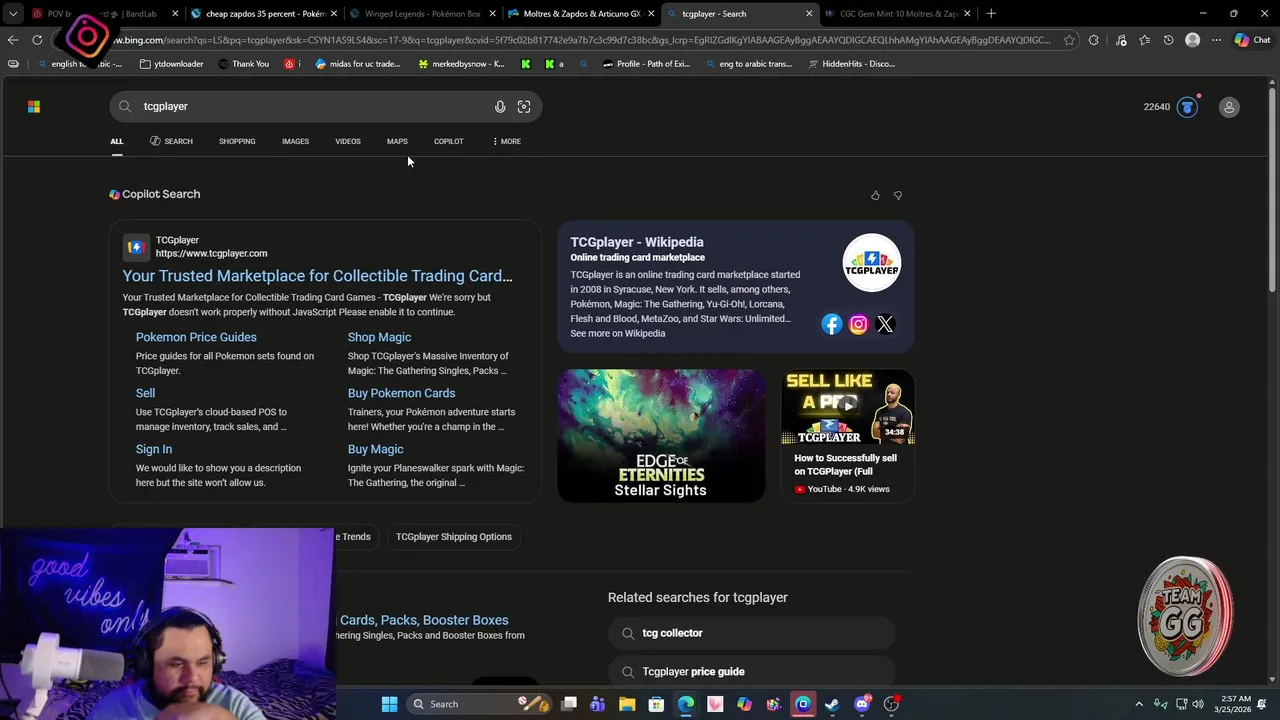This screenshot has width=1280, height=720.
Task: Open 'ytdownloader' bookmark
Action: 171,64
